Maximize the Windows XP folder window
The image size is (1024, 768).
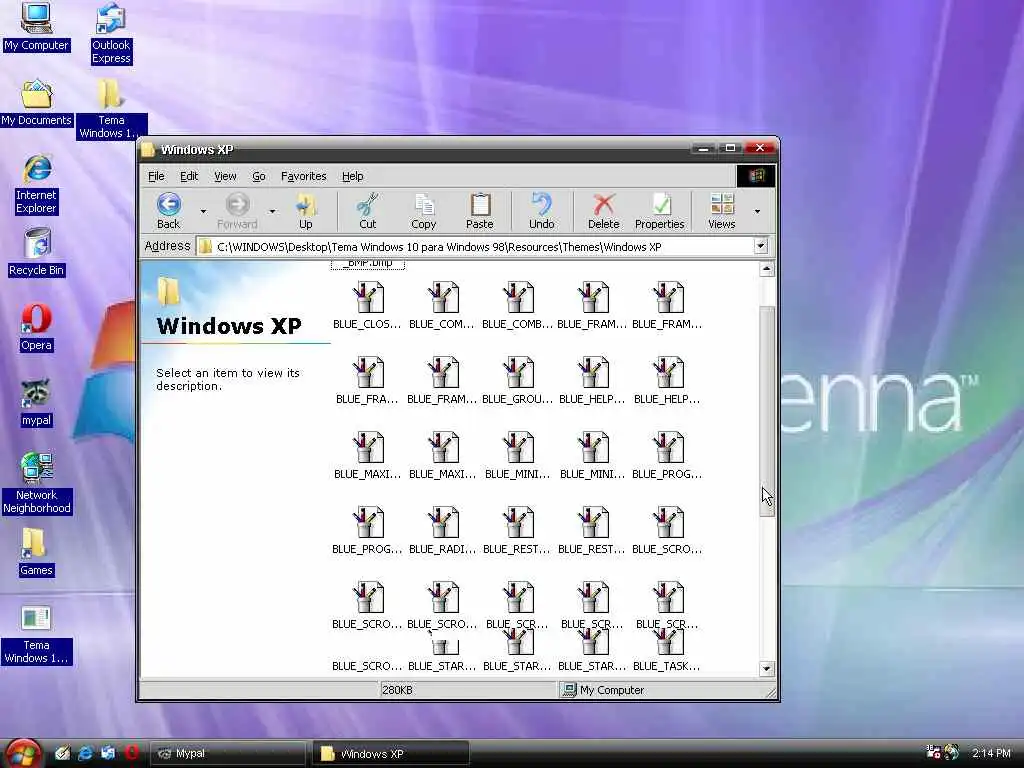[x=730, y=148]
